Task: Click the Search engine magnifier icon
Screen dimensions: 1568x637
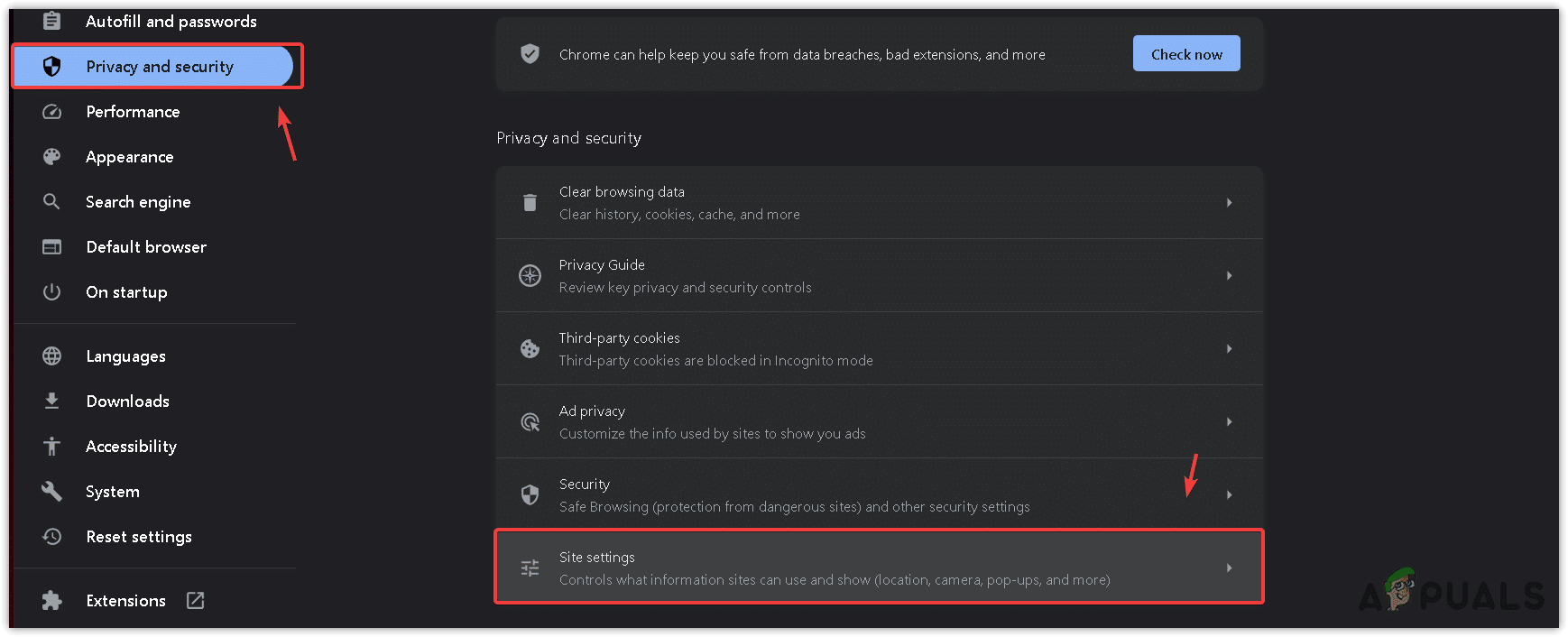Action: pyautogui.click(x=52, y=202)
